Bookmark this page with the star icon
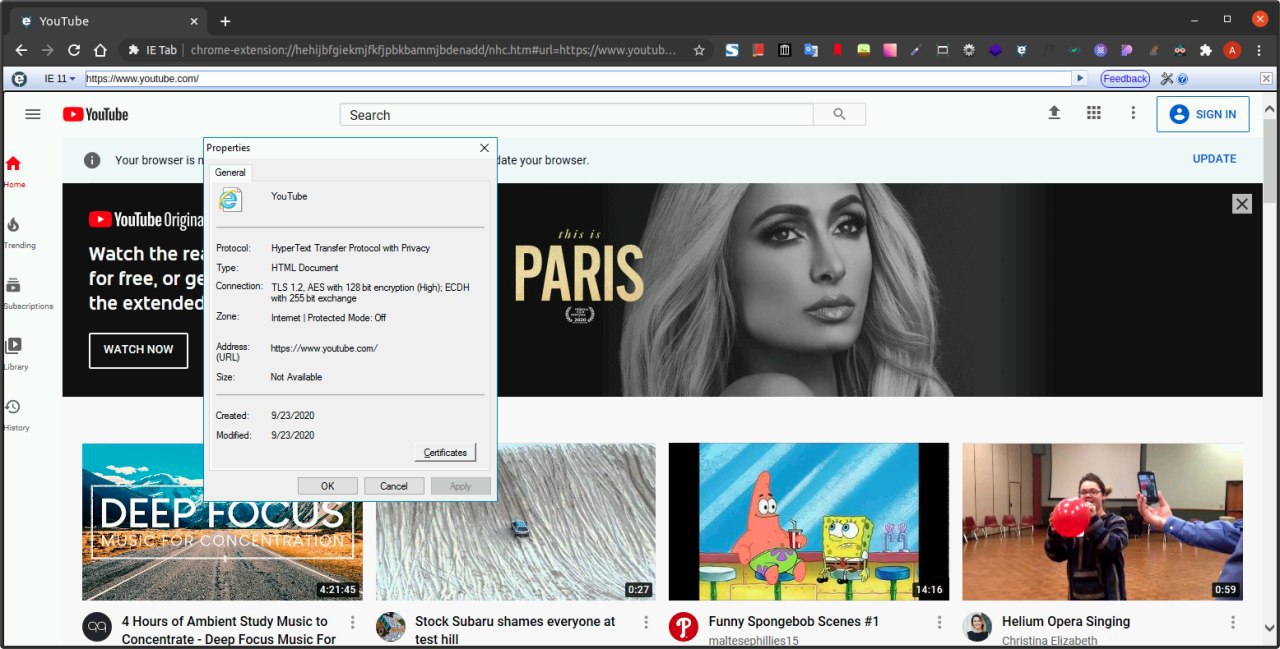 699,50
